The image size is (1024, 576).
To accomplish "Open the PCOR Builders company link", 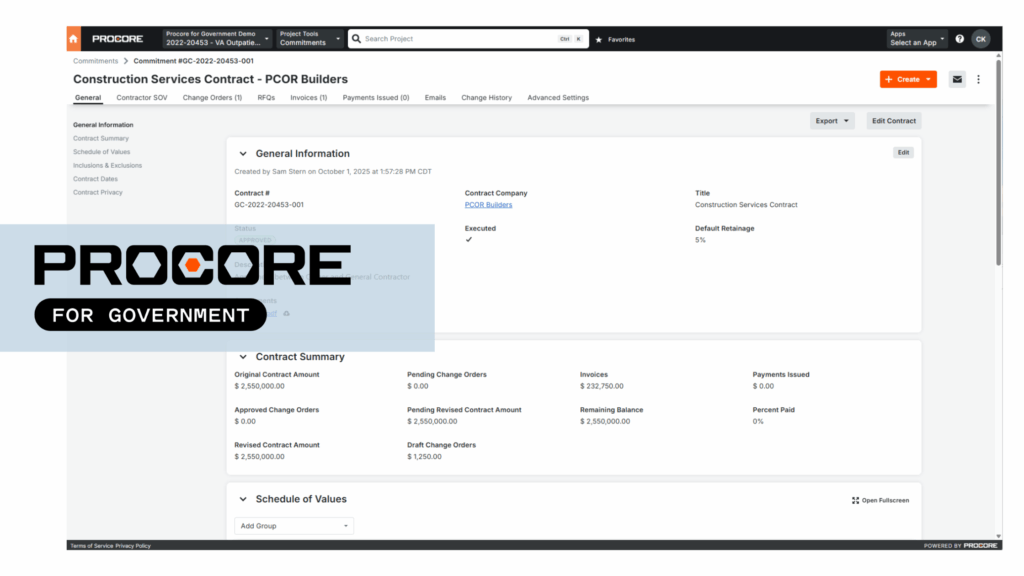I will (x=488, y=204).
